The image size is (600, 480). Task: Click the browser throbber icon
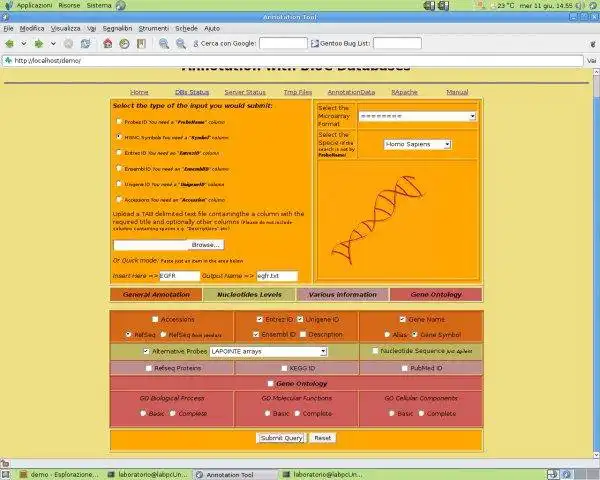pos(593,44)
